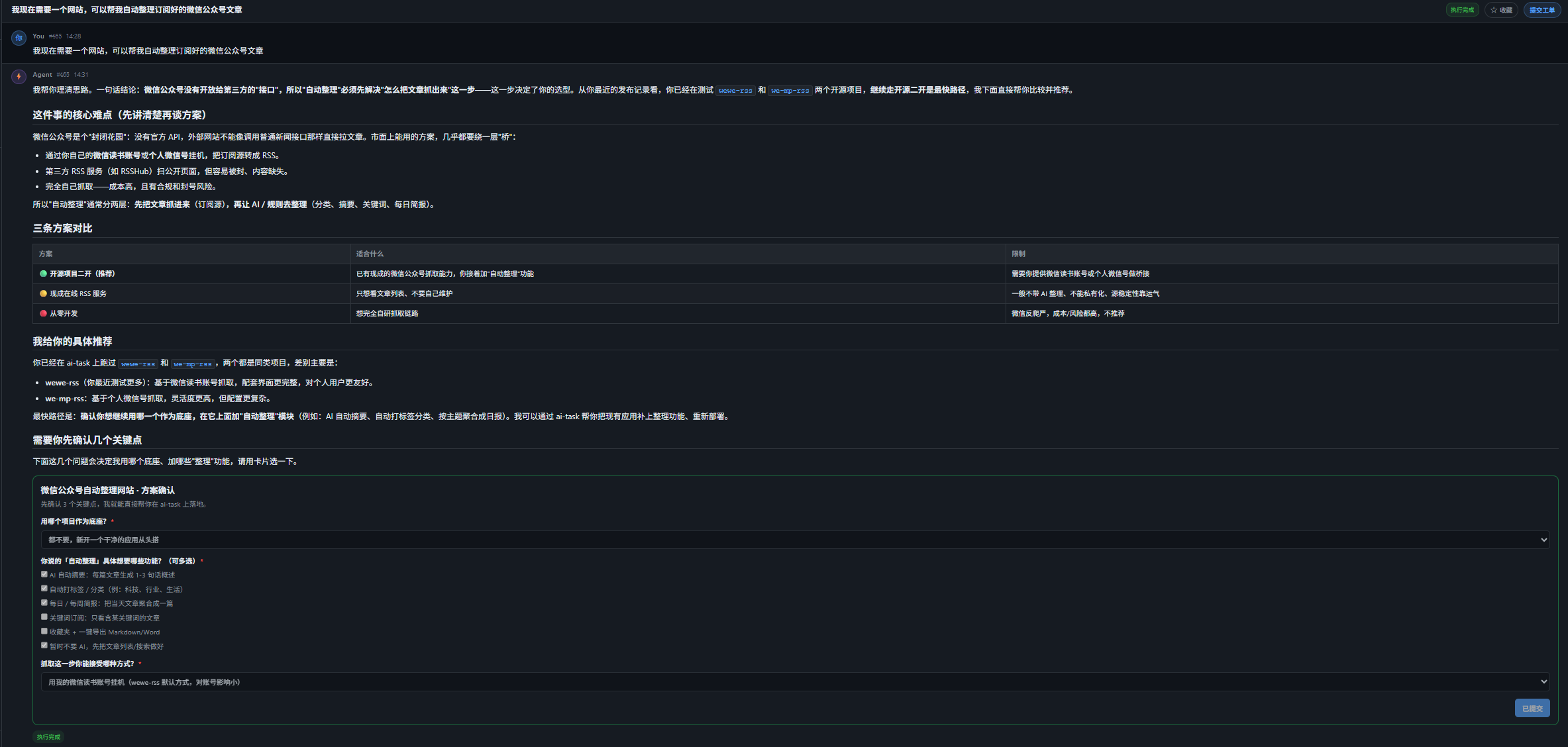Check 收藏夹 + 一键导出 Markdown/Word option
Image resolution: width=1568 pixels, height=747 pixels.
pyautogui.click(x=44, y=631)
